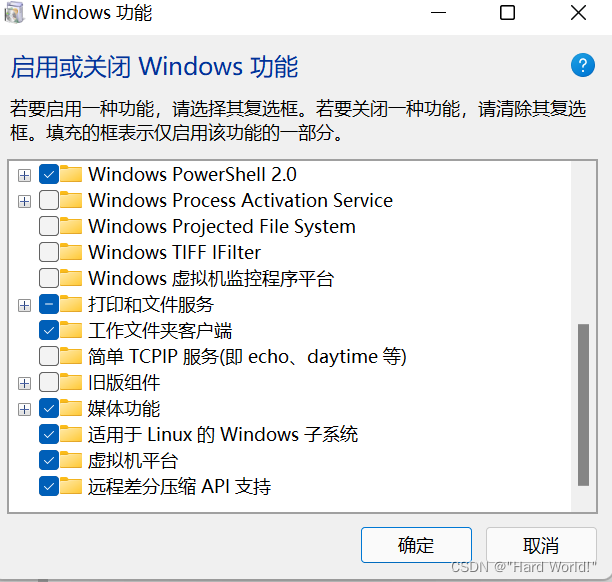Click folder icon next to 虚拟机平台
The width and height of the screenshot is (612, 582).
tap(71, 460)
